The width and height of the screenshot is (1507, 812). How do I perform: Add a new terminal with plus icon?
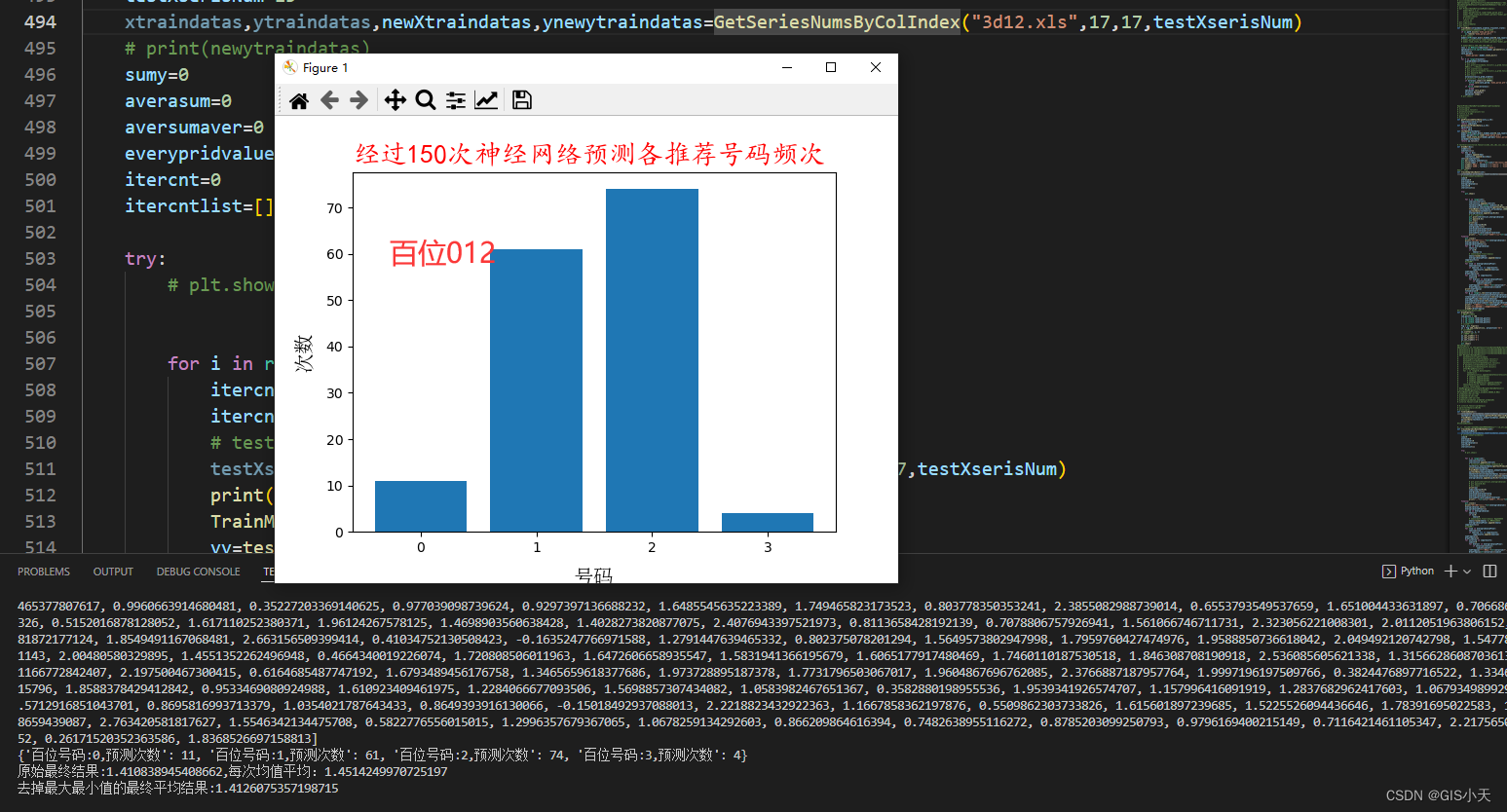click(x=1450, y=572)
